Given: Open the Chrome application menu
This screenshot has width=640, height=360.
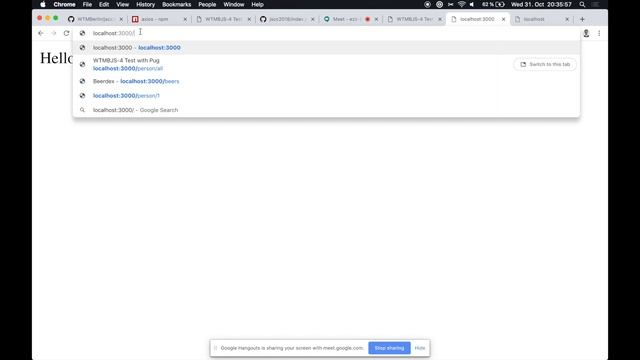Looking at the screenshot, I should click(x=64, y=4).
